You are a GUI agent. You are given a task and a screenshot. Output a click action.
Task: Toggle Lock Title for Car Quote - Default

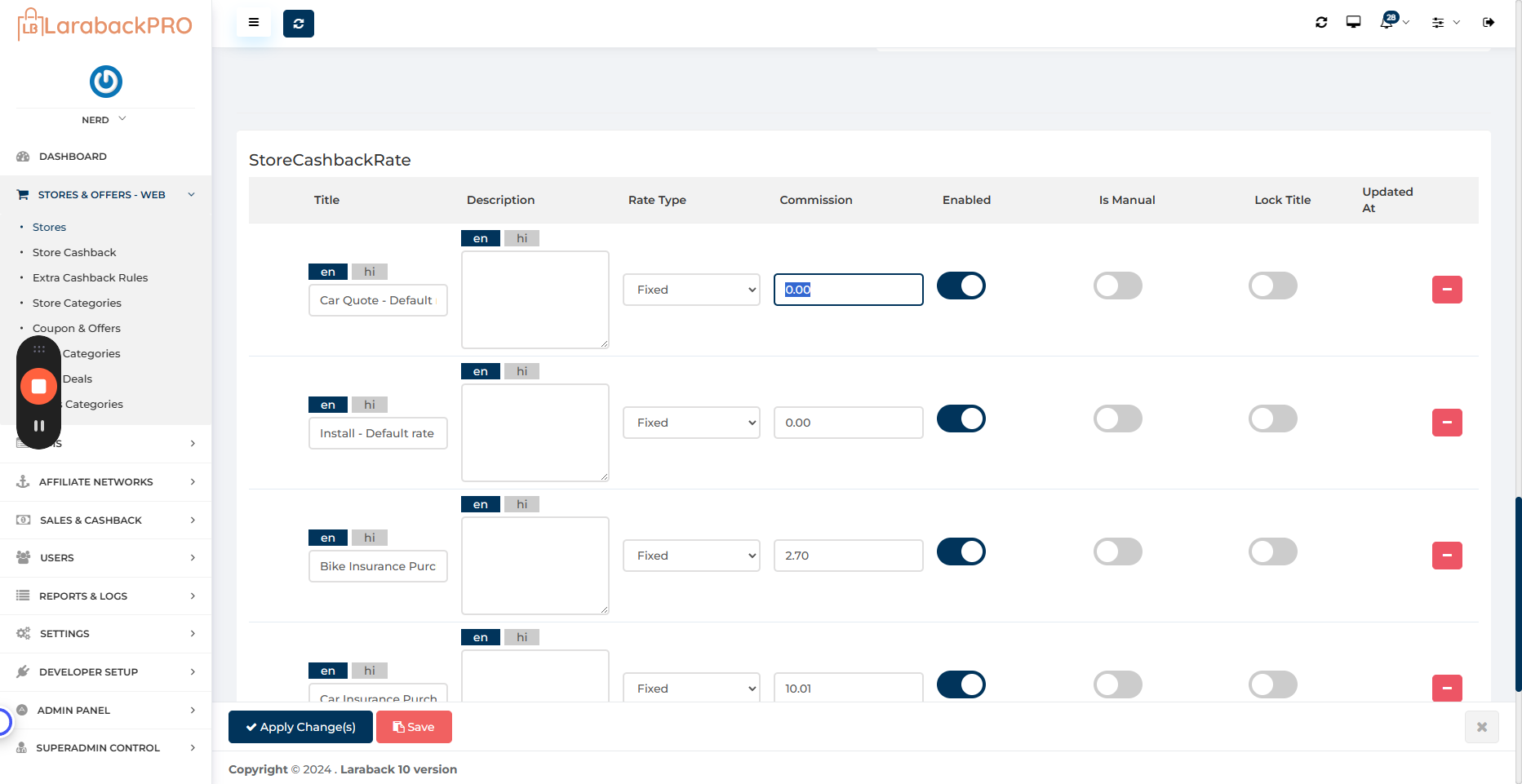[x=1273, y=286]
